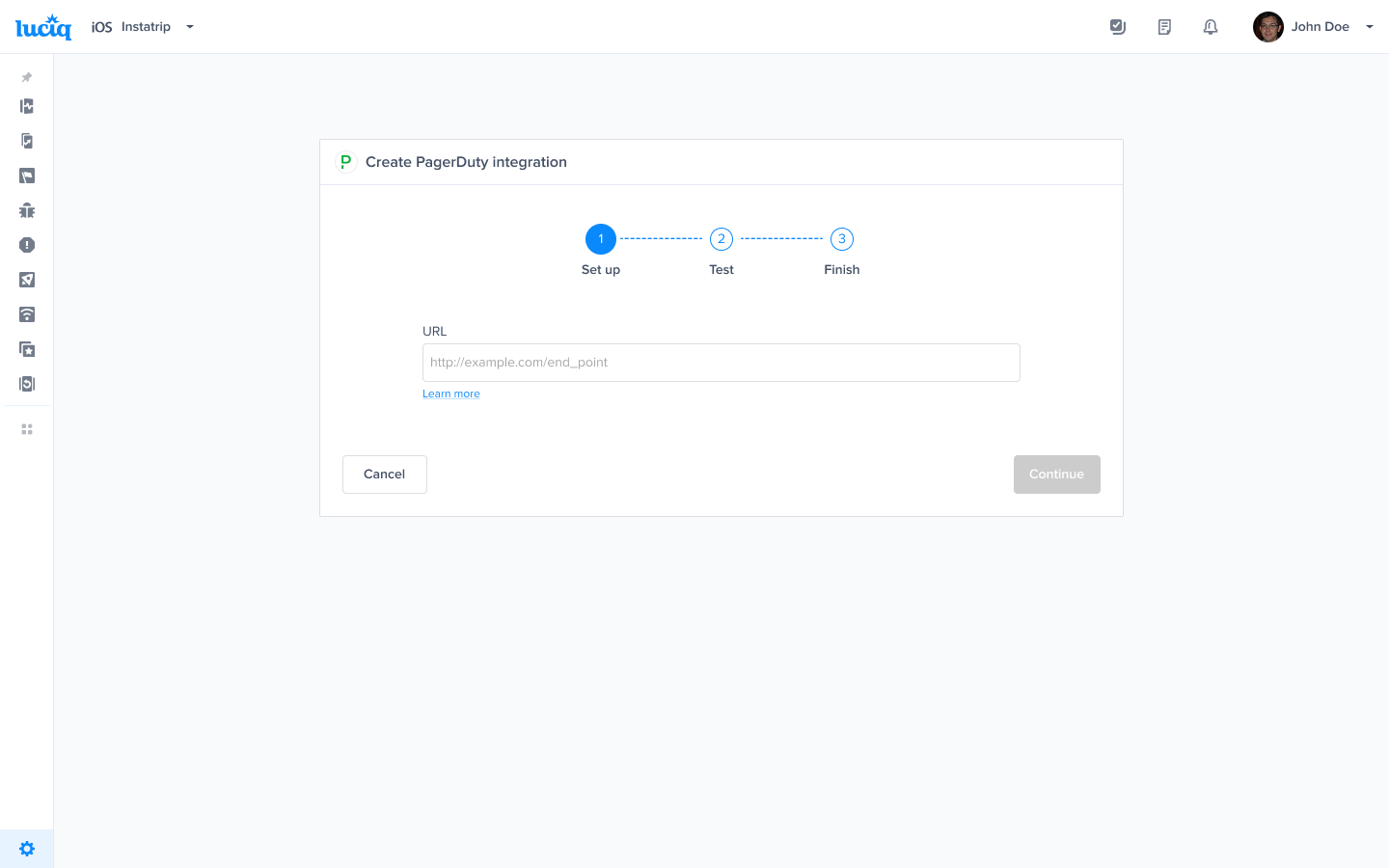Click the 'Create PagerDuty integration' heading
The height and width of the screenshot is (868, 1389).
466,162
